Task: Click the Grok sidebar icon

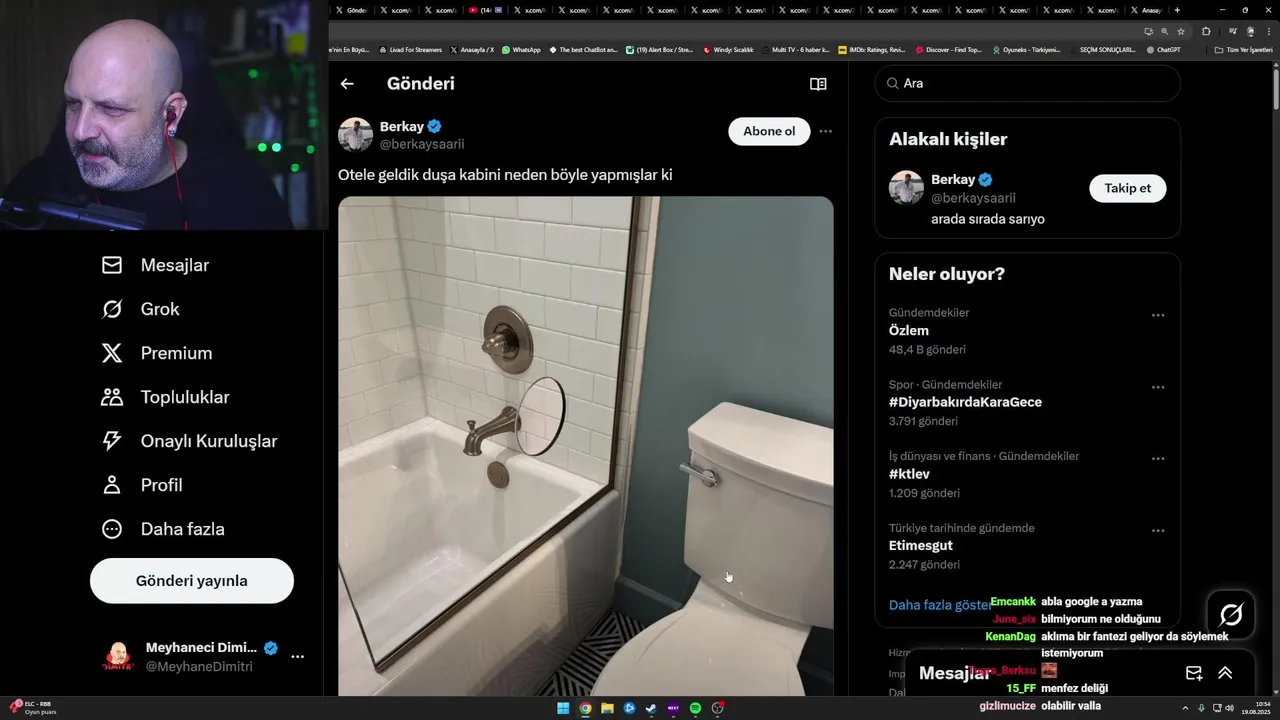Action: tap(112, 309)
